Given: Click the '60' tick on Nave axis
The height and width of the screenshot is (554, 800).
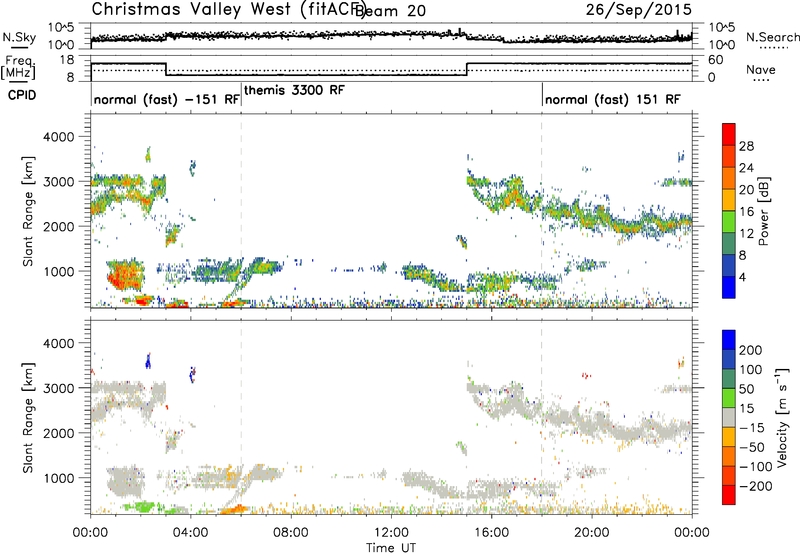Looking at the screenshot, I should click(x=716, y=60).
